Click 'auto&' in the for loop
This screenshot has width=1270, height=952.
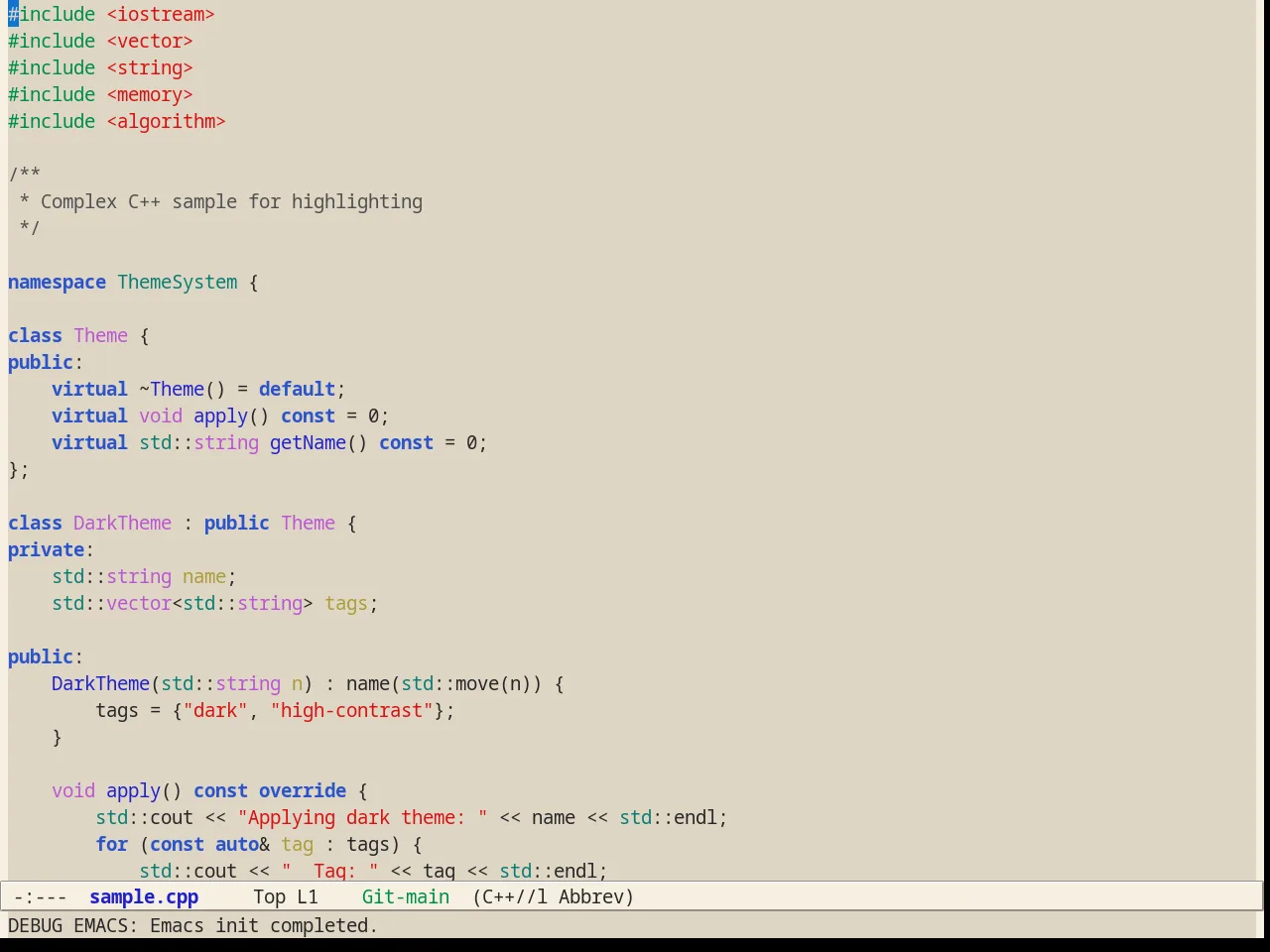tap(242, 845)
